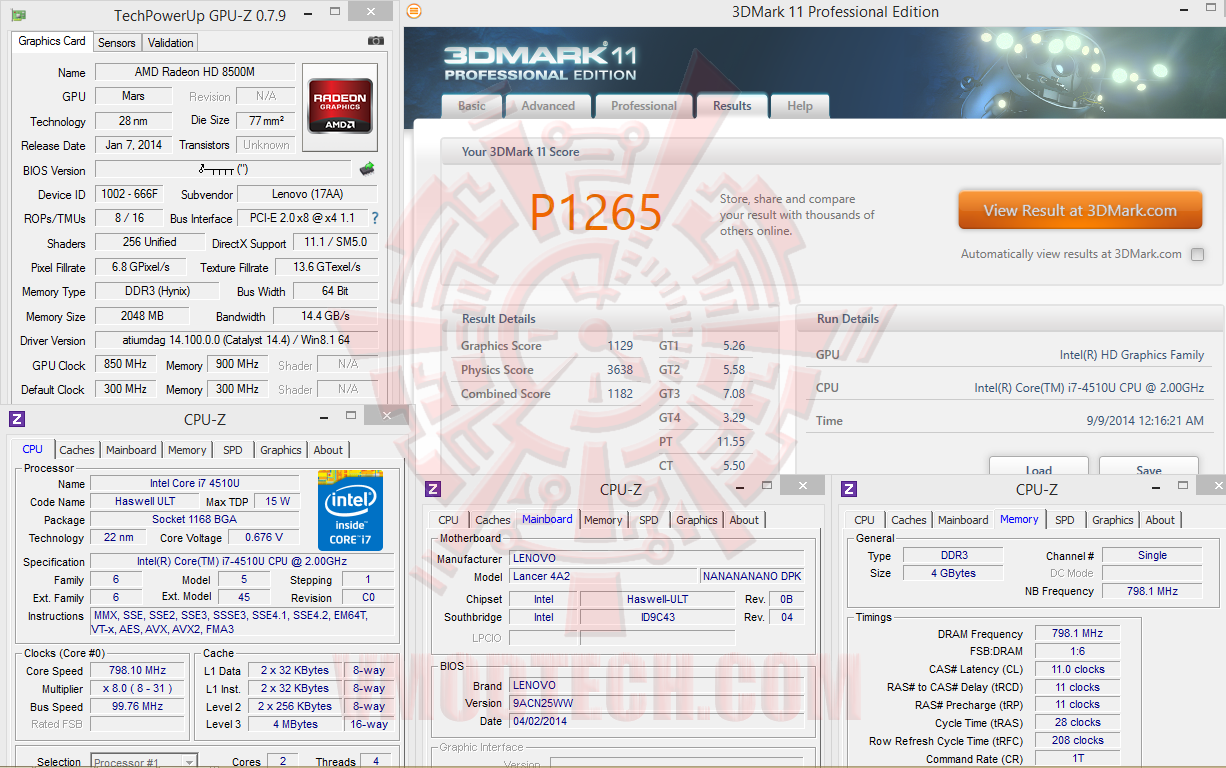
Task: Select Caches tab in the right CPU-Z window
Action: [909, 520]
